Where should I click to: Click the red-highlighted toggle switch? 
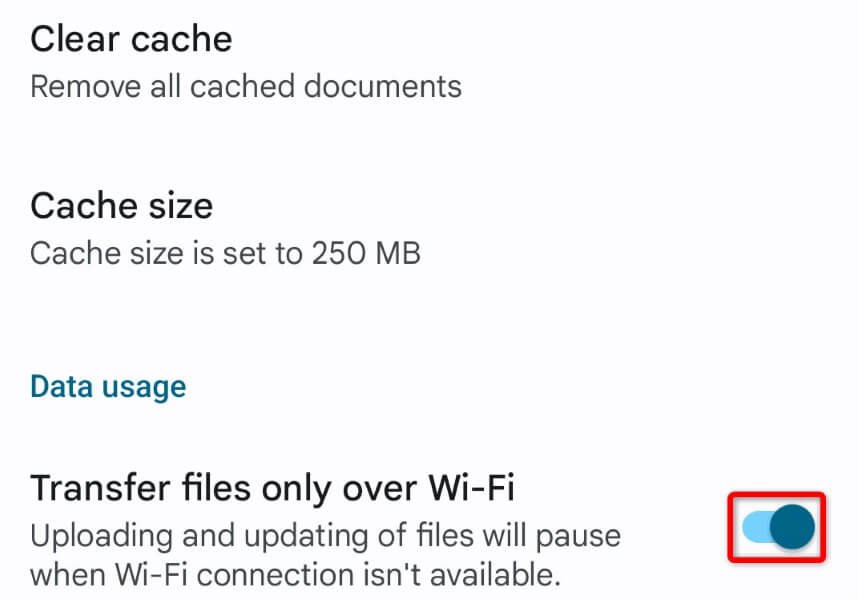point(777,527)
